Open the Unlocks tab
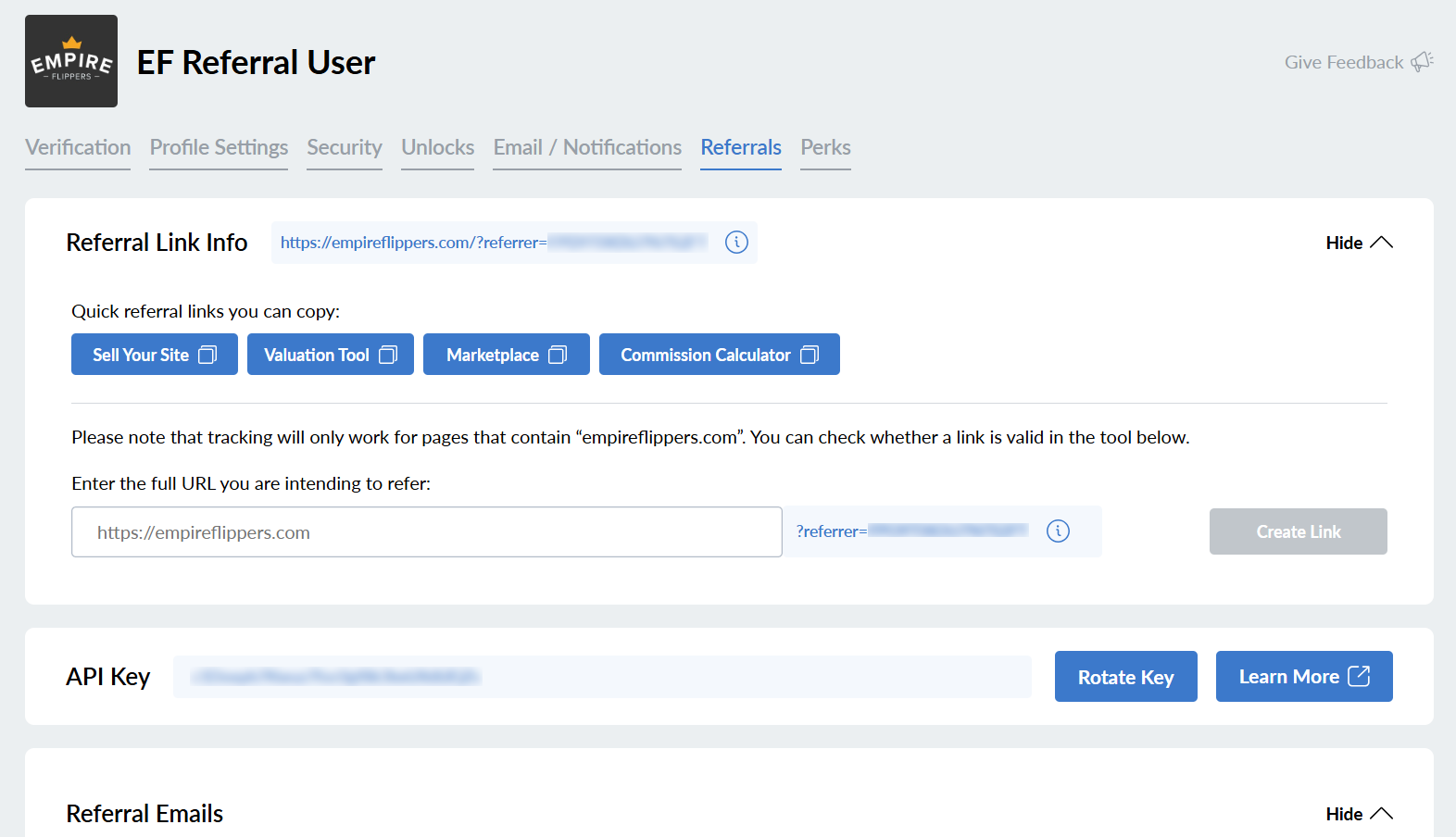This screenshot has width=1456, height=837. pos(437,148)
